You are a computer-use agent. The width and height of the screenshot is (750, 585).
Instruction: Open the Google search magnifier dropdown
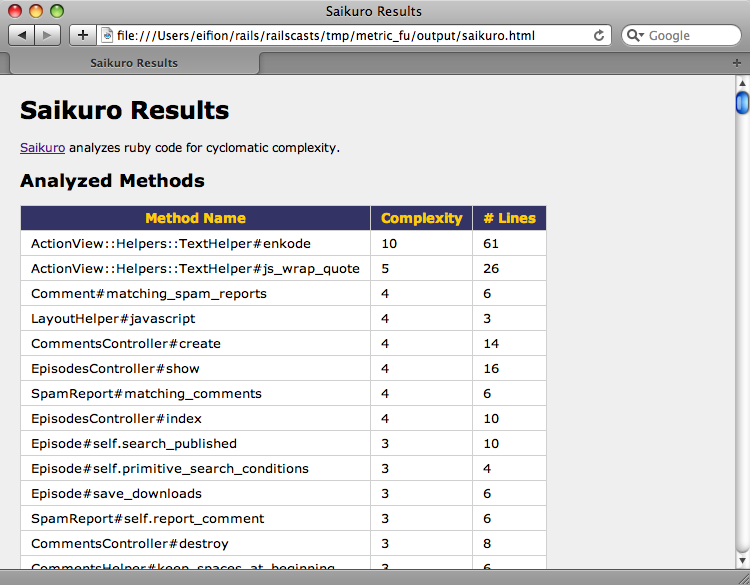coord(635,35)
